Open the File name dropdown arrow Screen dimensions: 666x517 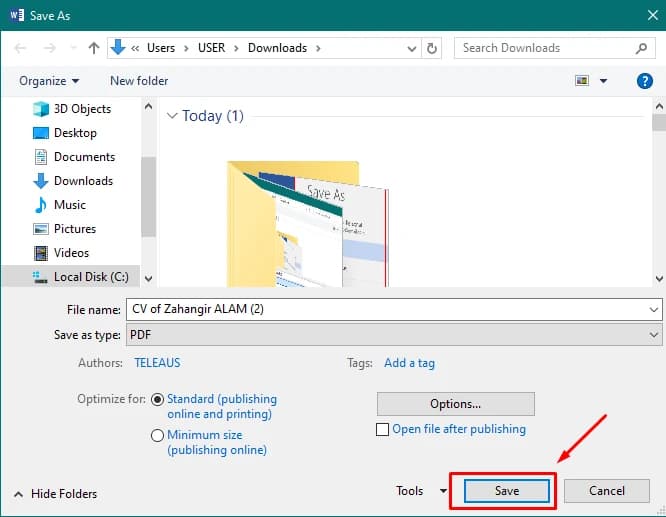click(x=654, y=309)
